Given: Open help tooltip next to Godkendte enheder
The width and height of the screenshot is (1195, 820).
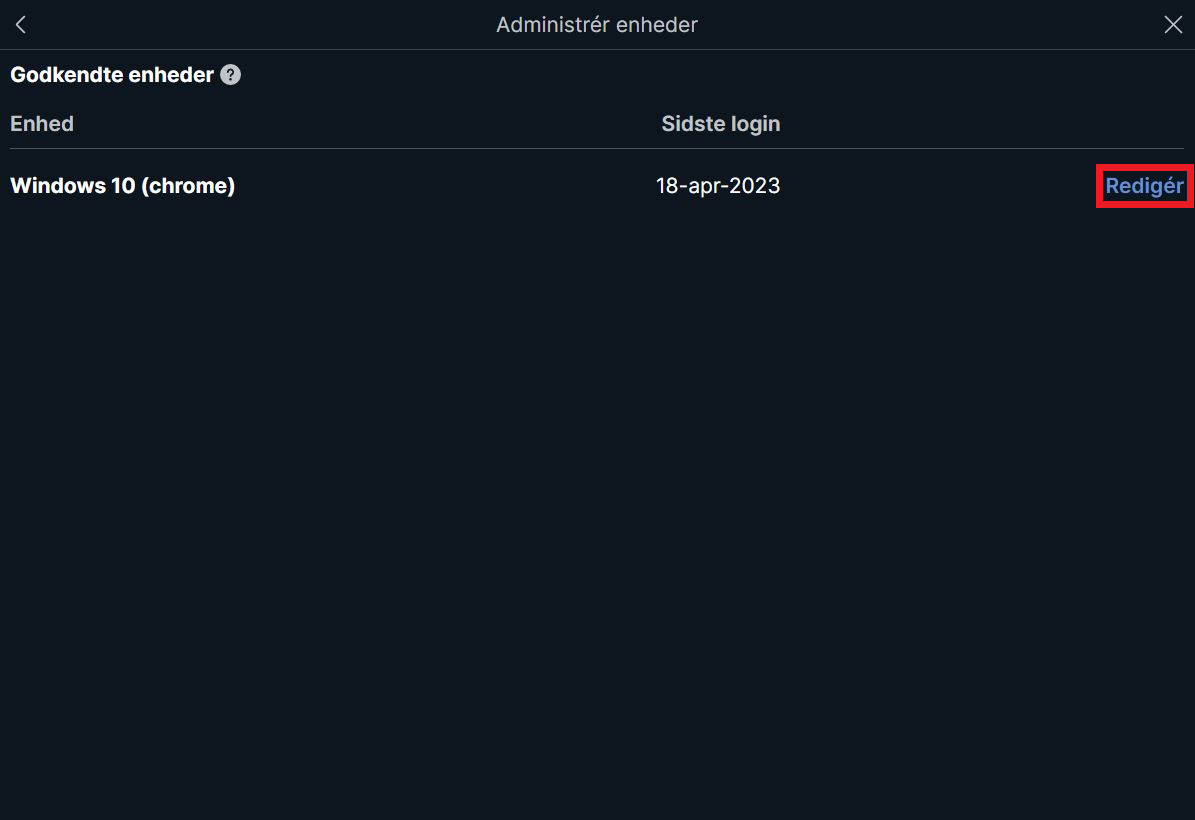Looking at the screenshot, I should [x=230, y=75].
